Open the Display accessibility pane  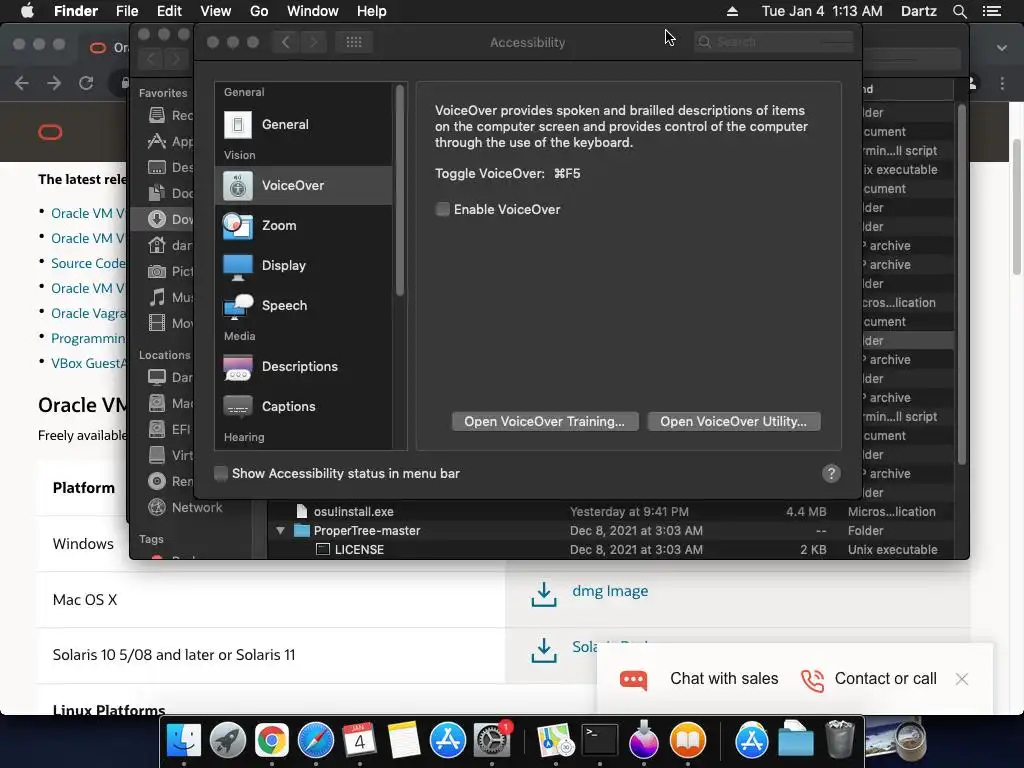(304, 265)
